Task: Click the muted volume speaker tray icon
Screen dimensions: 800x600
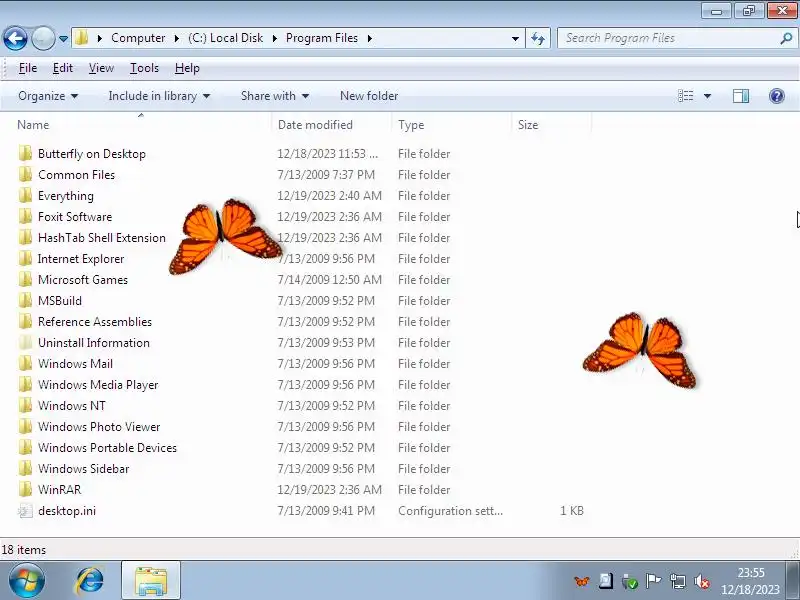Action: click(x=702, y=581)
